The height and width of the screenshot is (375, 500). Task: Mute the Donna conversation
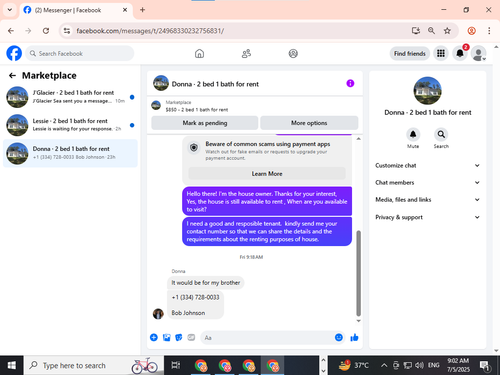(x=413, y=135)
